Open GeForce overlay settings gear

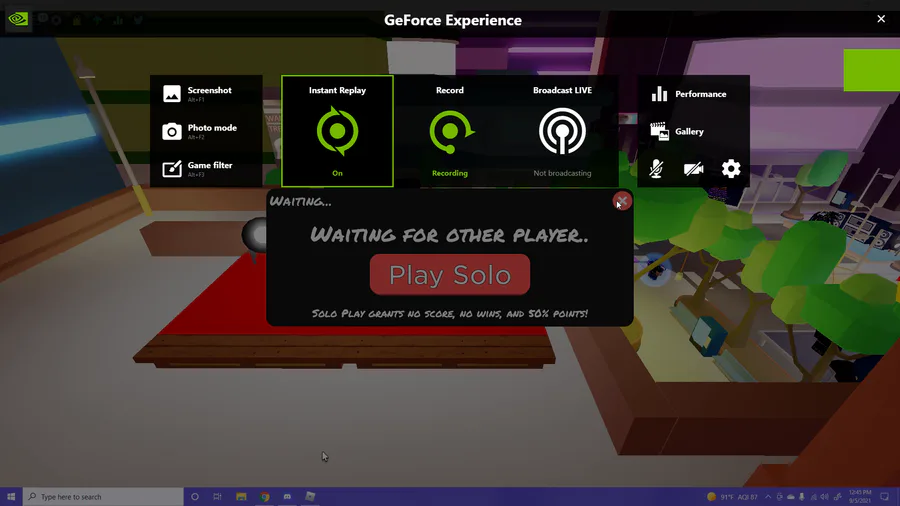[x=731, y=169]
